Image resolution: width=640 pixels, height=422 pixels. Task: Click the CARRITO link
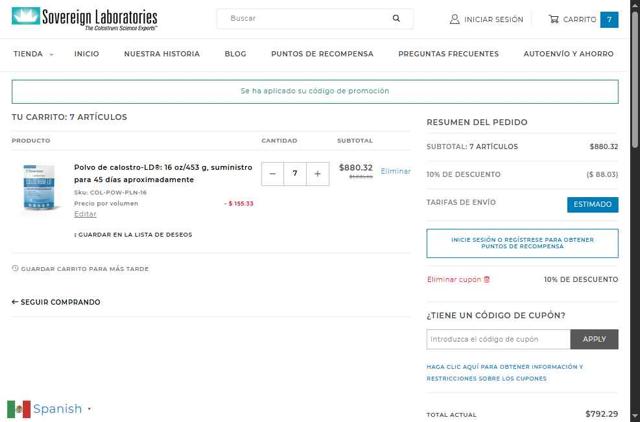tap(580, 20)
